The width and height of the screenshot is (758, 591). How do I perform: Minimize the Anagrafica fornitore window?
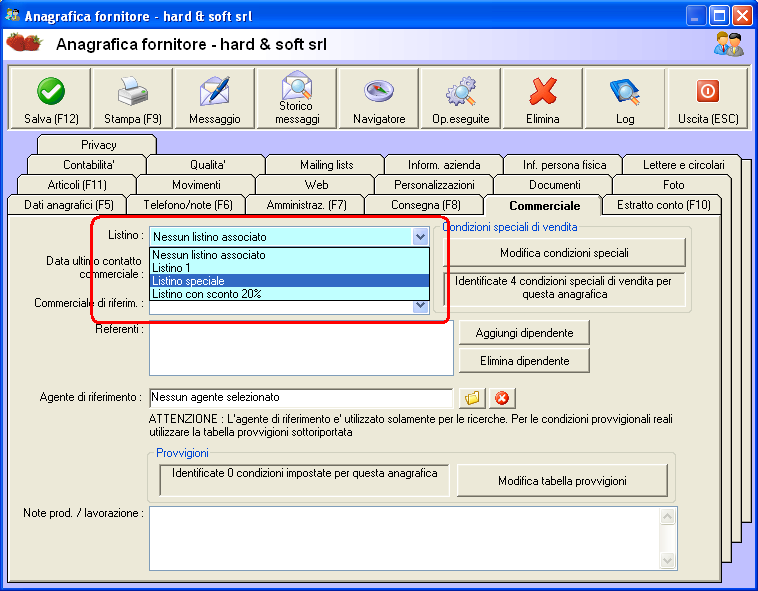point(695,15)
